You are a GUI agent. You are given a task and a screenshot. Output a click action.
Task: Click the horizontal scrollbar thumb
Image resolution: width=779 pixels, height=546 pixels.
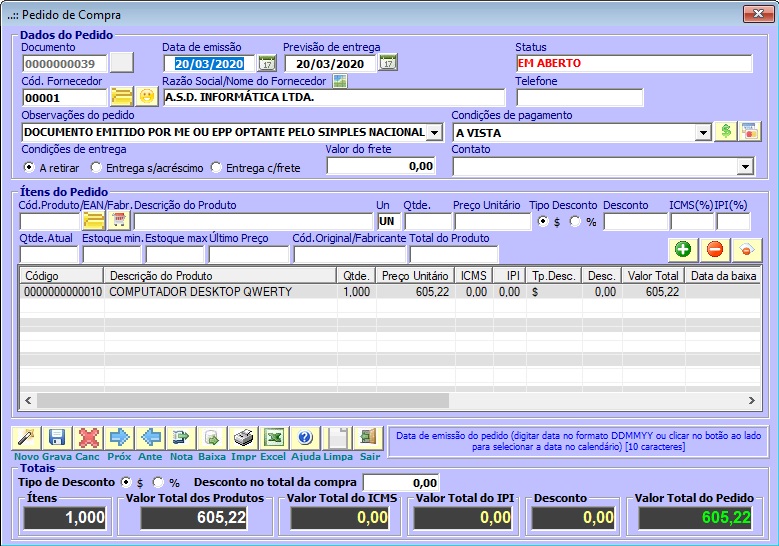[x=243, y=400]
